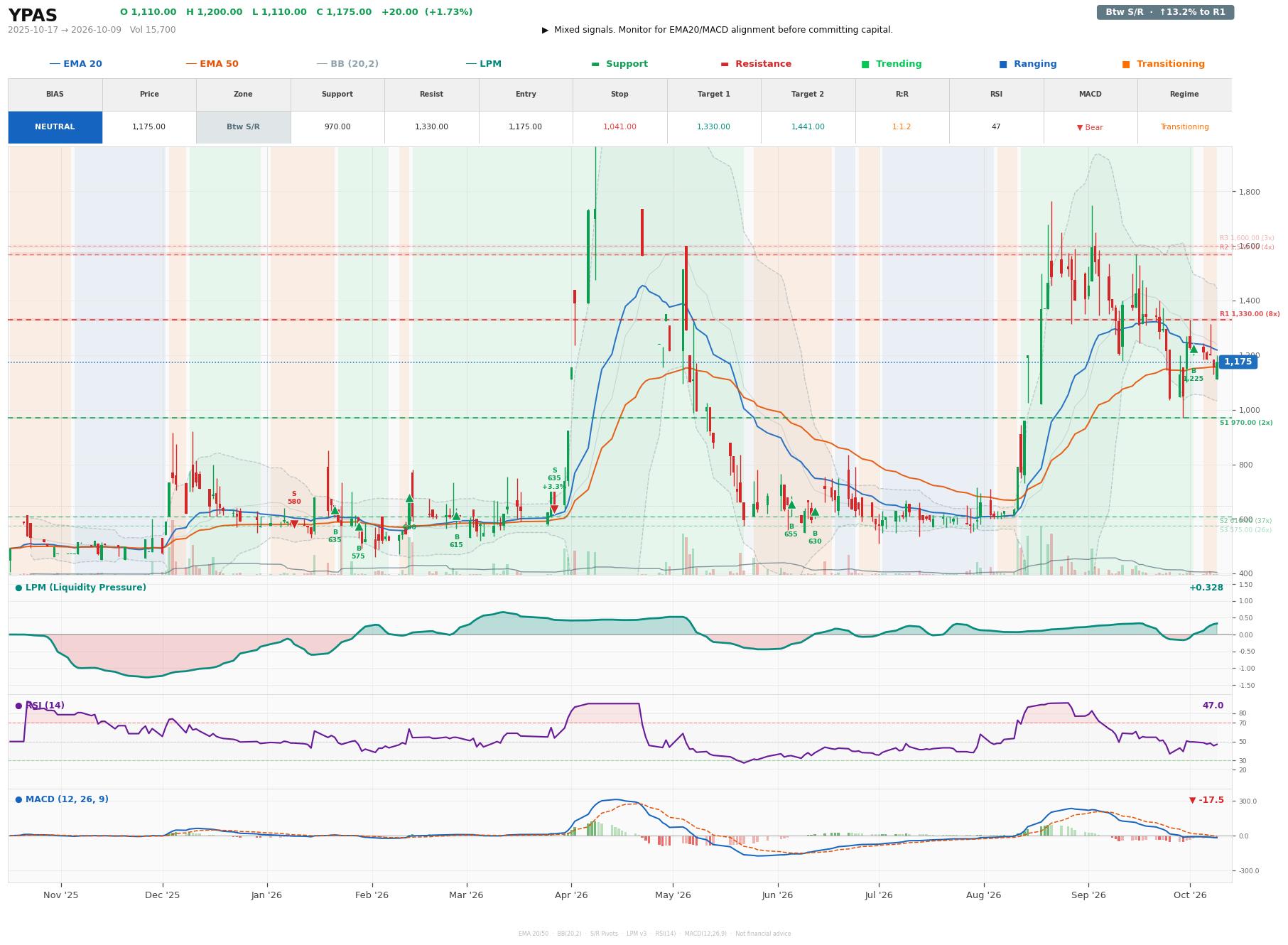Click the R1 1,330.00 (8x) resistance label
This screenshot has height=945, width=1288.
[x=1250, y=314]
